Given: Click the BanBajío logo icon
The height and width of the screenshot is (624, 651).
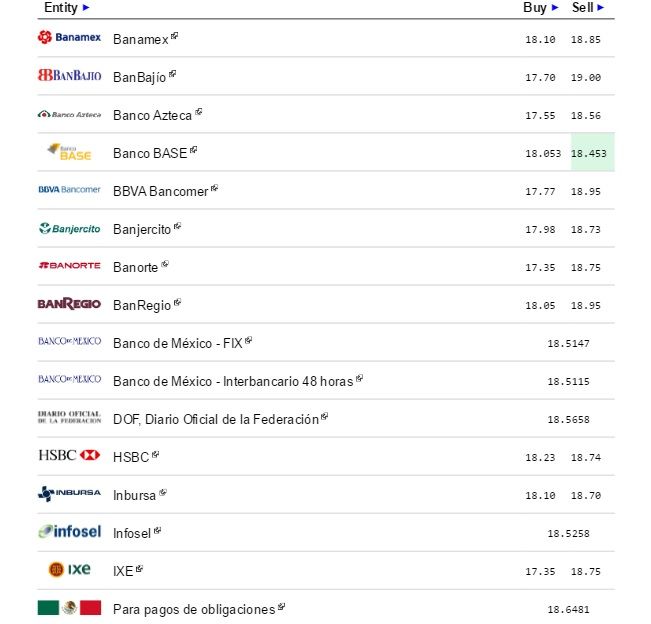Looking at the screenshot, I should tap(69, 76).
